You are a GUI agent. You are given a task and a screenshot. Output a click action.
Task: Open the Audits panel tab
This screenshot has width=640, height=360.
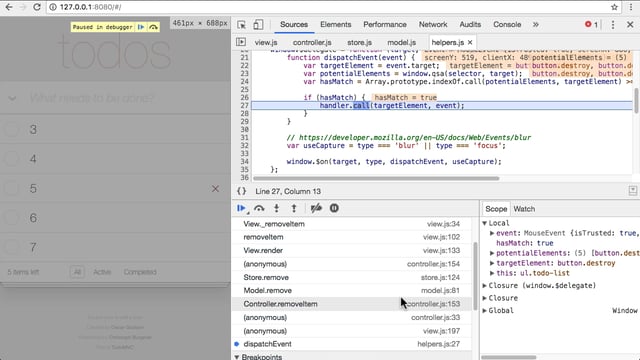click(x=470, y=24)
